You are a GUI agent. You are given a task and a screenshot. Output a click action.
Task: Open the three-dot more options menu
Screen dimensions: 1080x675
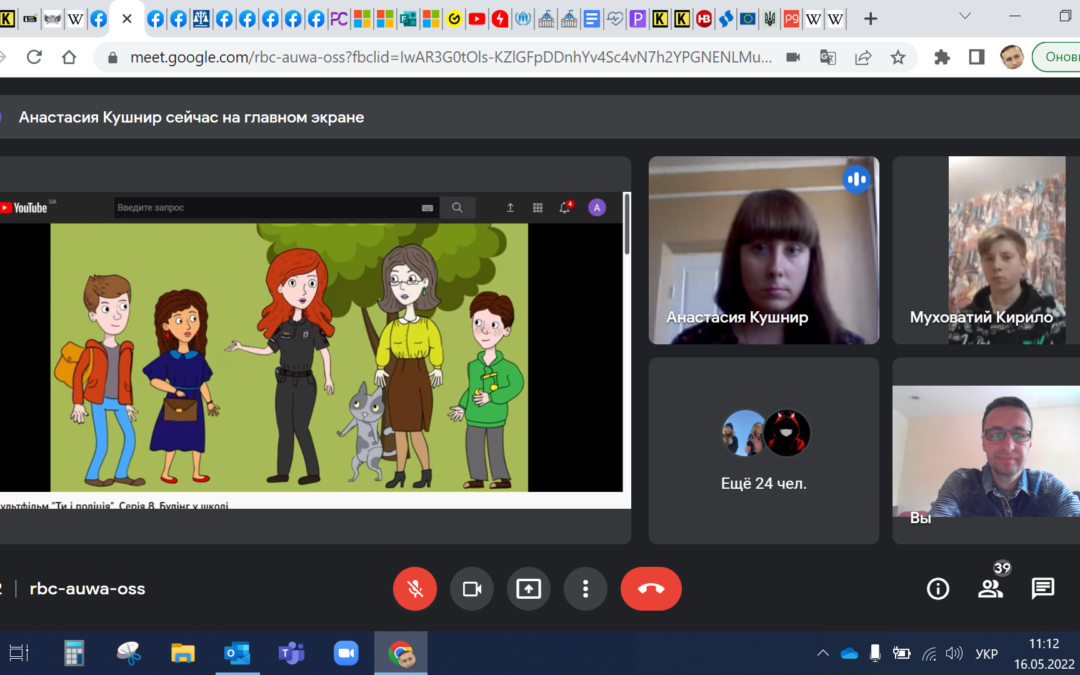pos(585,589)
